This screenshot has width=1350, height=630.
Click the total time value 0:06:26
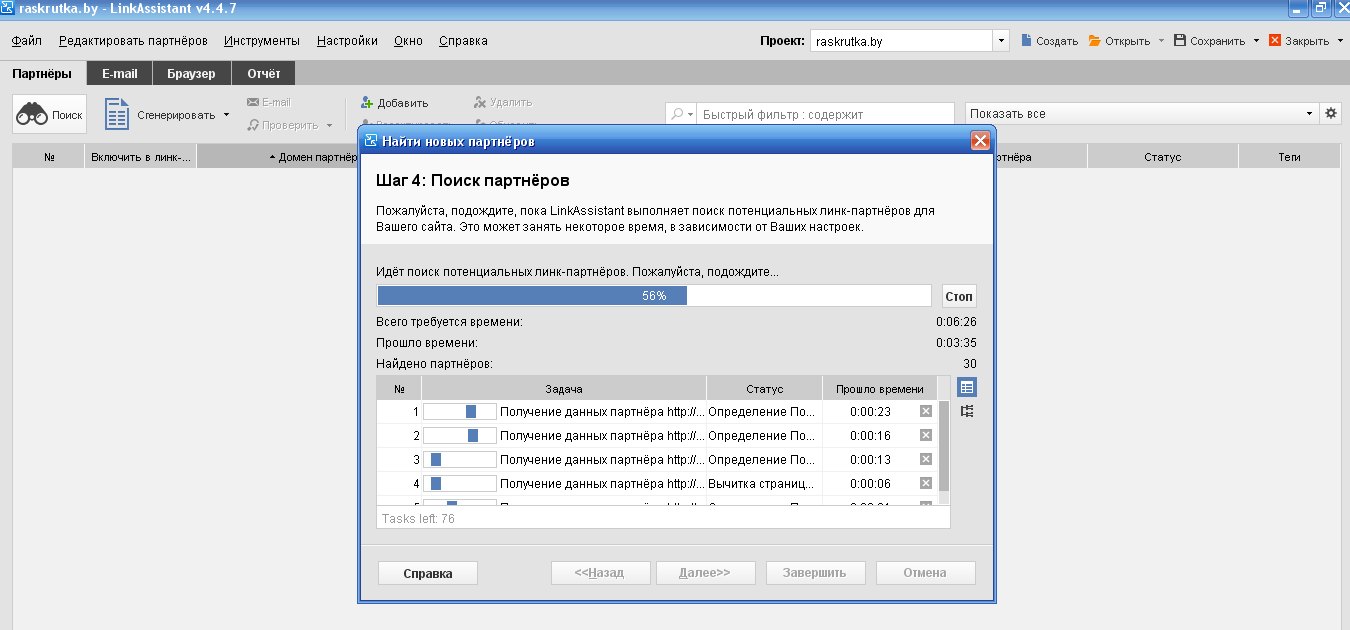[955, 322]
